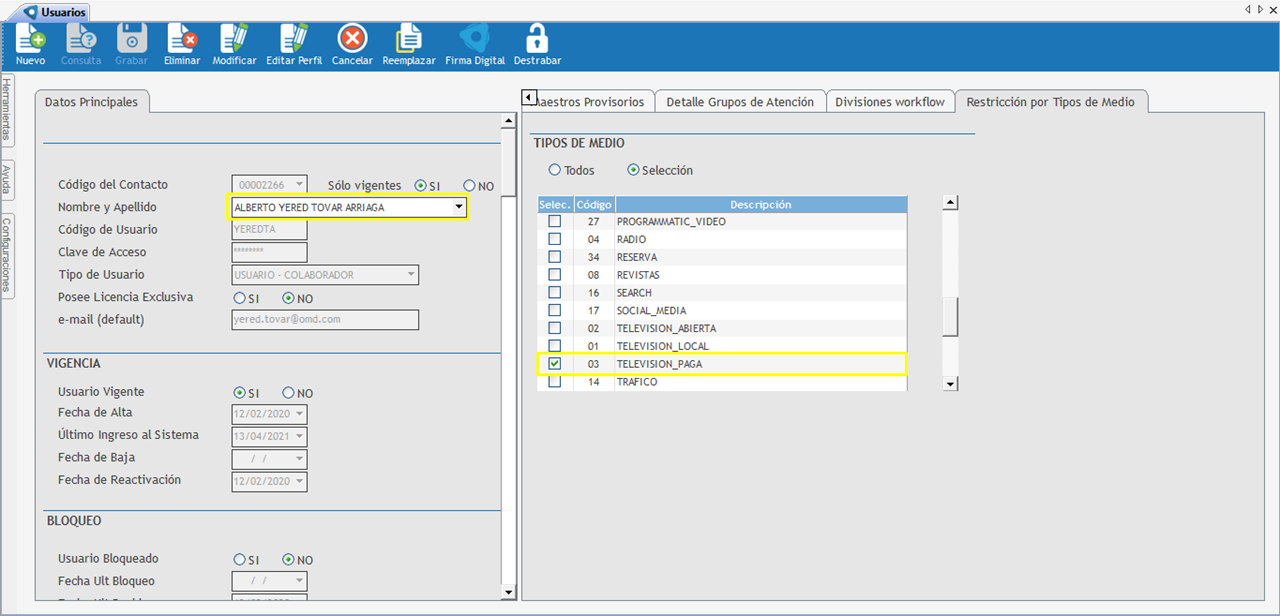The image size is (1280, 616).
Task: Open Detalle Grupos de Atención tab
Action: tap(740, 102)
